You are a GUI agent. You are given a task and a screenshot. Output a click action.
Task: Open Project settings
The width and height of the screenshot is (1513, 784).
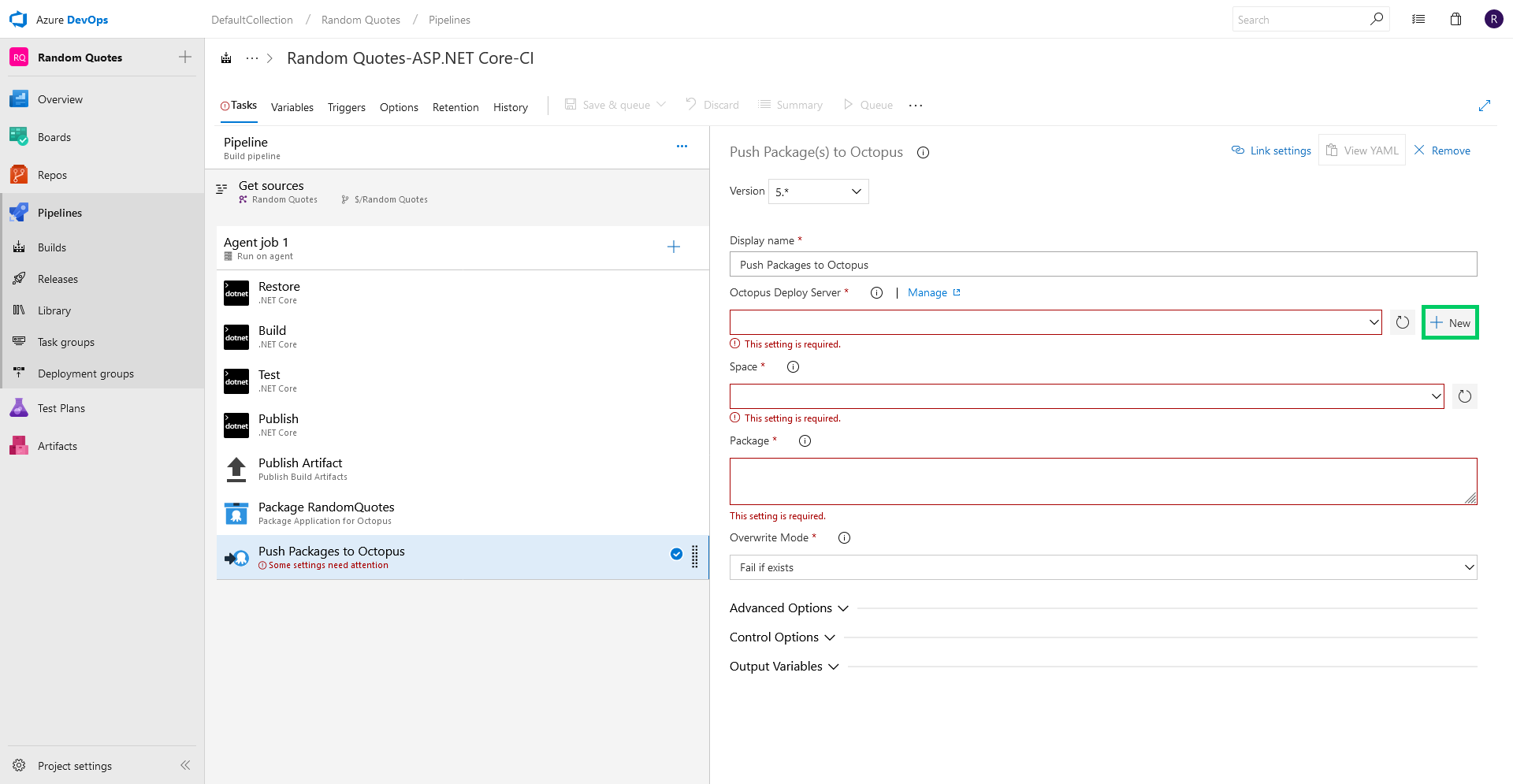[x=75, y=766]
